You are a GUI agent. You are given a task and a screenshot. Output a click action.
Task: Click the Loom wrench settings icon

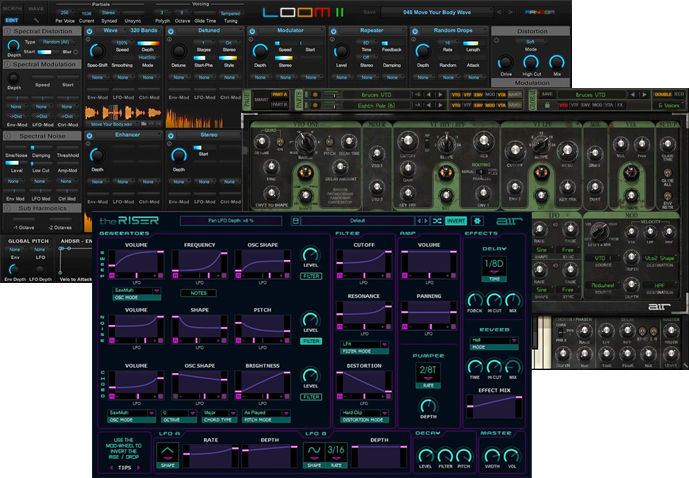coord(36,20)
